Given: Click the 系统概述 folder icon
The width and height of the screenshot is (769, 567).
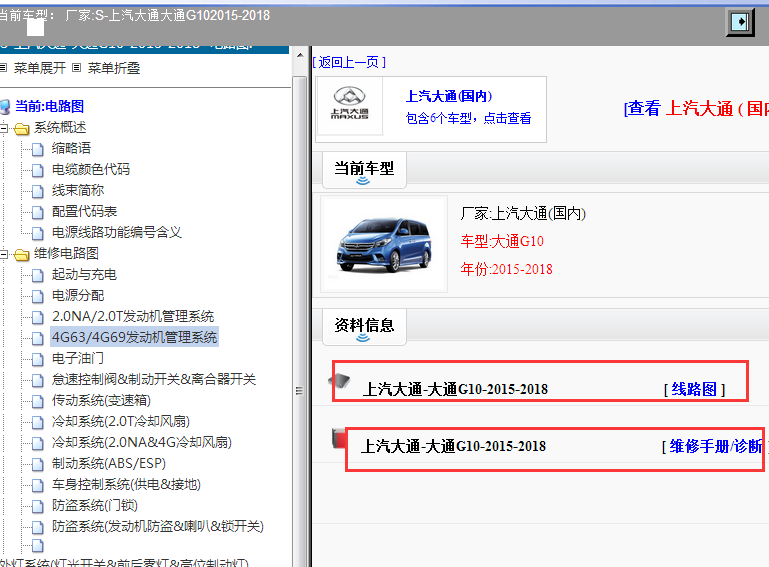Looking at the screenshot, I should coord(21,128).
